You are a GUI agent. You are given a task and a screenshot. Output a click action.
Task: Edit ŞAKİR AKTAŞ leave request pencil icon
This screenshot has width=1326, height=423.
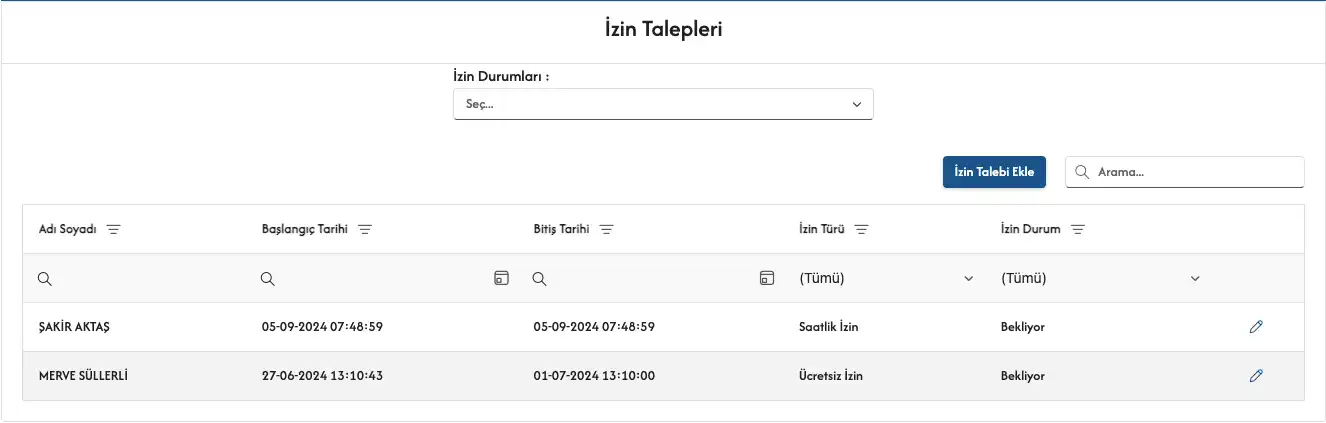1256,327
